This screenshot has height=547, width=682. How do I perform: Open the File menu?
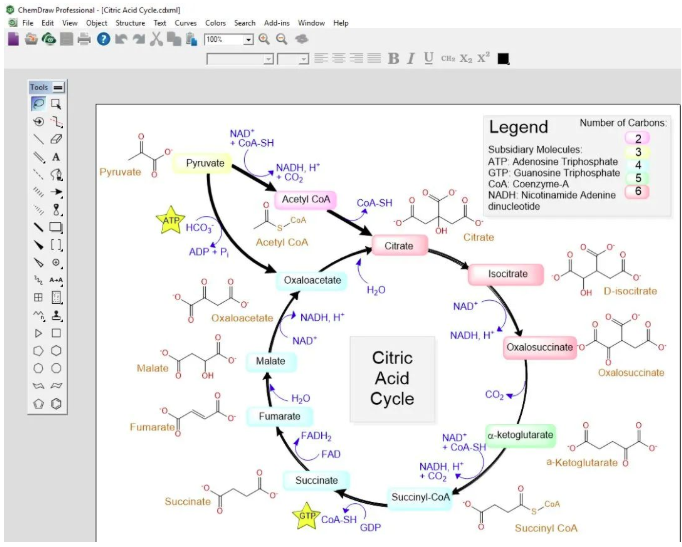(28, 23)
